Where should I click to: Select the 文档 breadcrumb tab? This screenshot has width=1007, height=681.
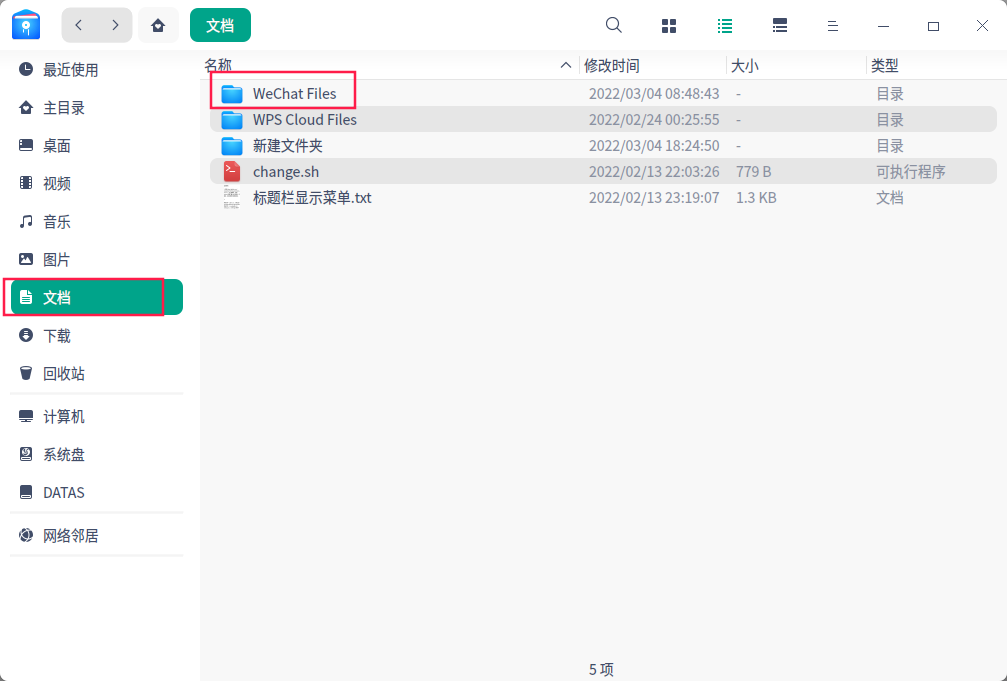point(220,24)
